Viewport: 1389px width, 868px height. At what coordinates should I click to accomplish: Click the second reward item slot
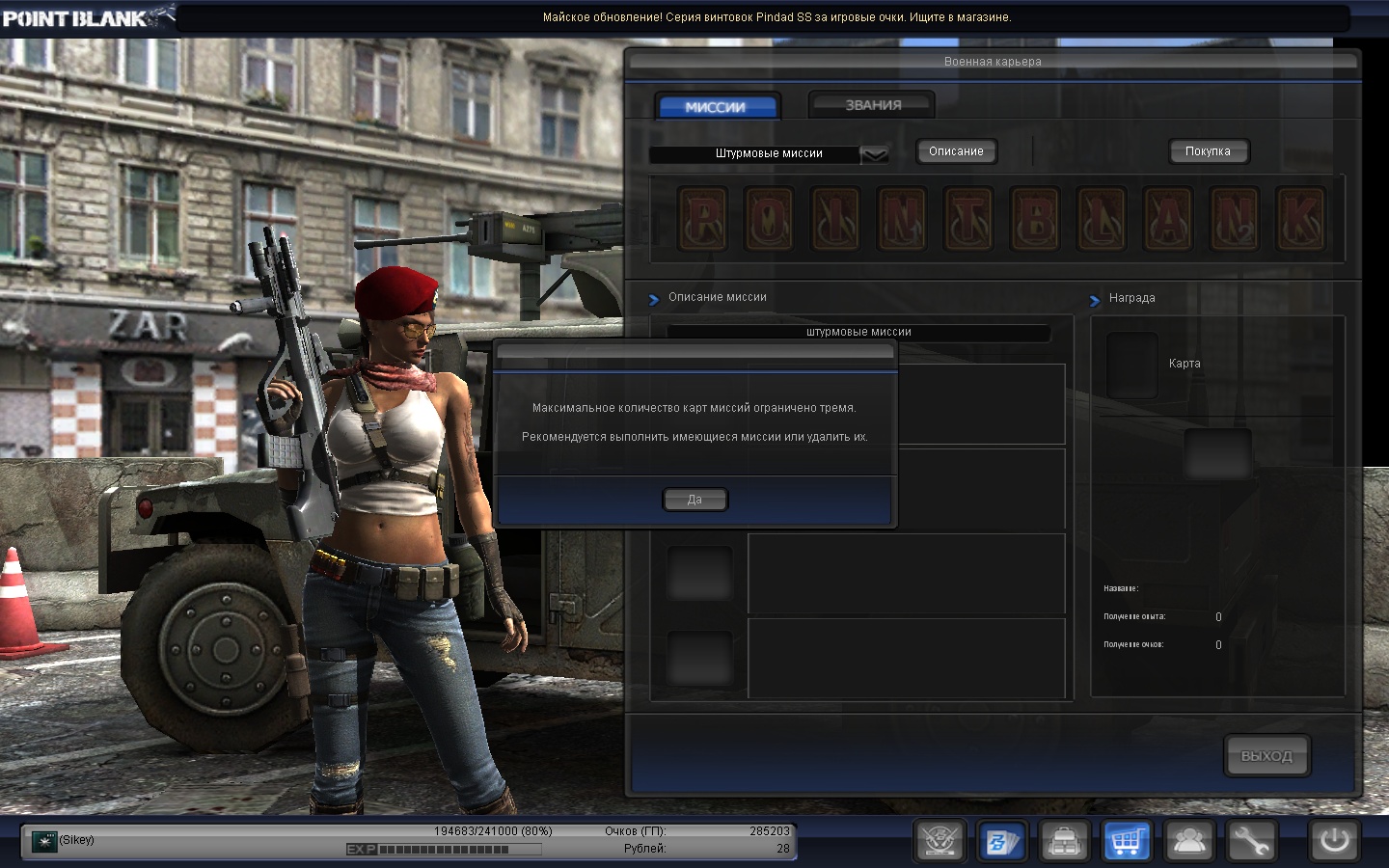[1217, 453]
